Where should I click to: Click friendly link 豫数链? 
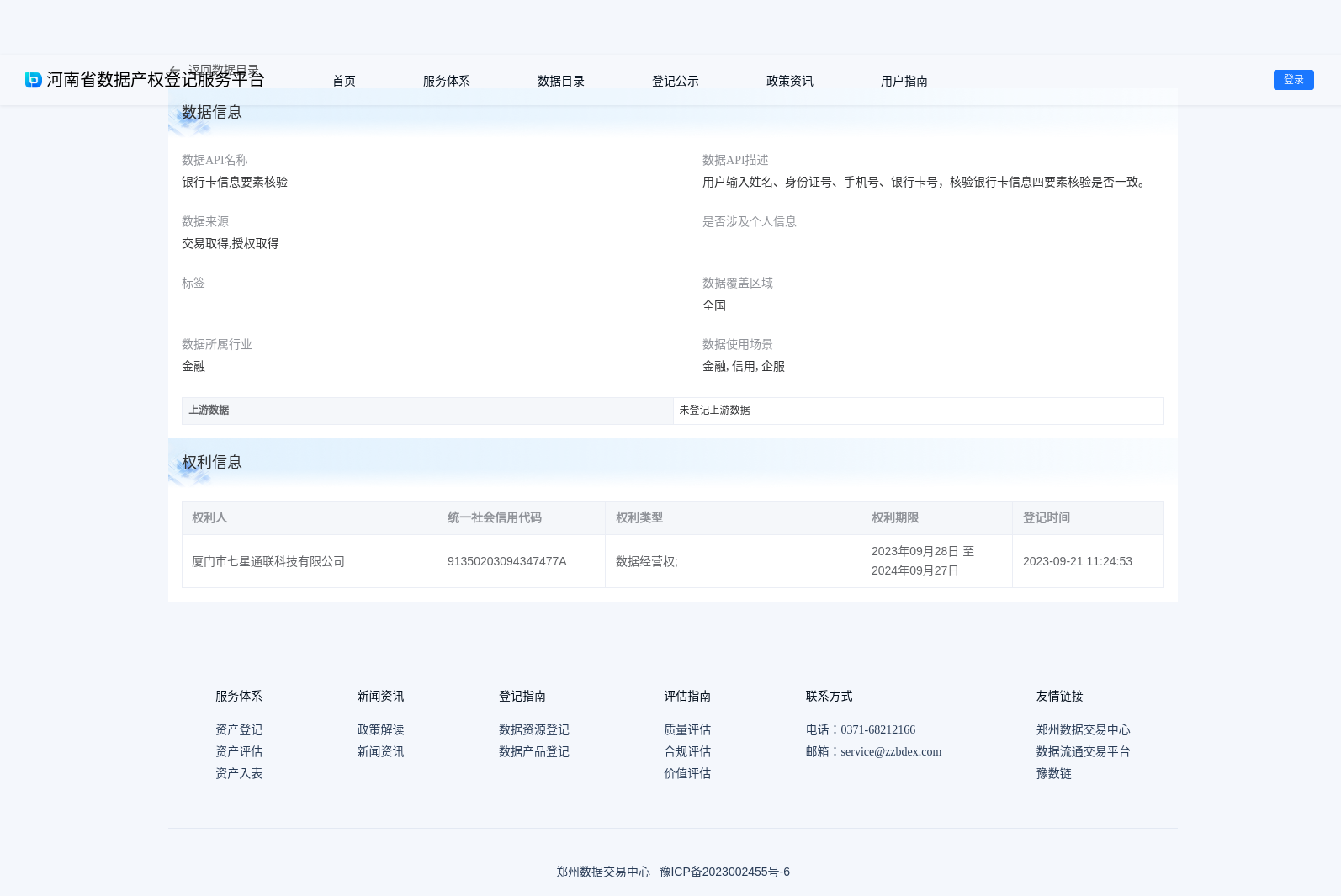pyautogui.click(x=1054, y=773)
